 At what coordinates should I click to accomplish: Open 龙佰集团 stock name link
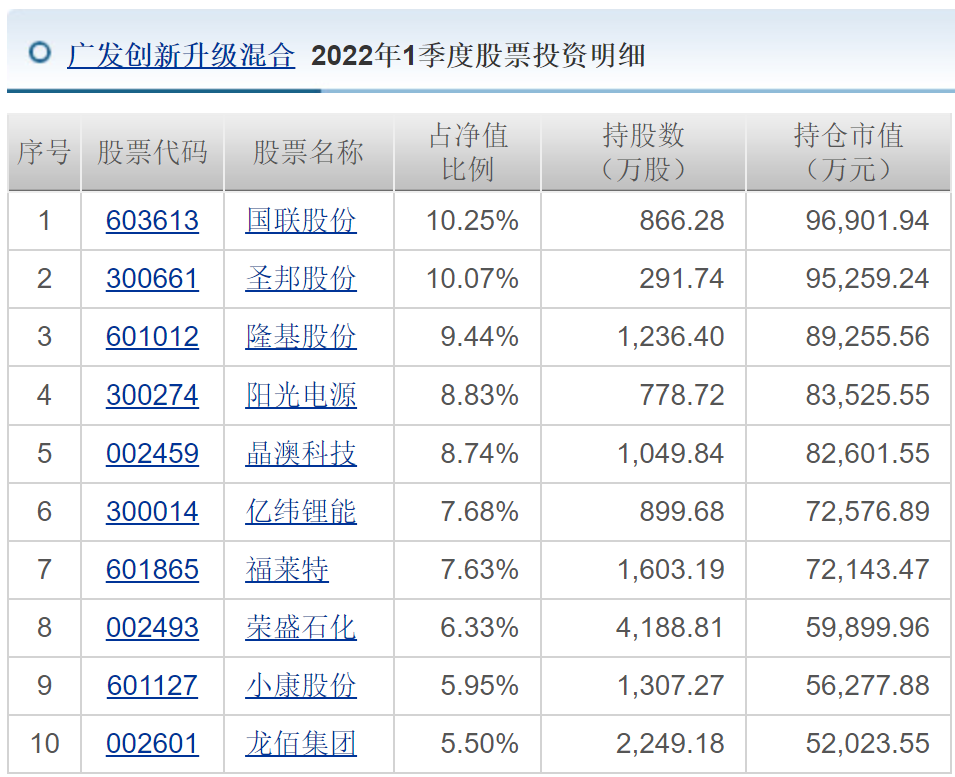[x=301, y=744]
